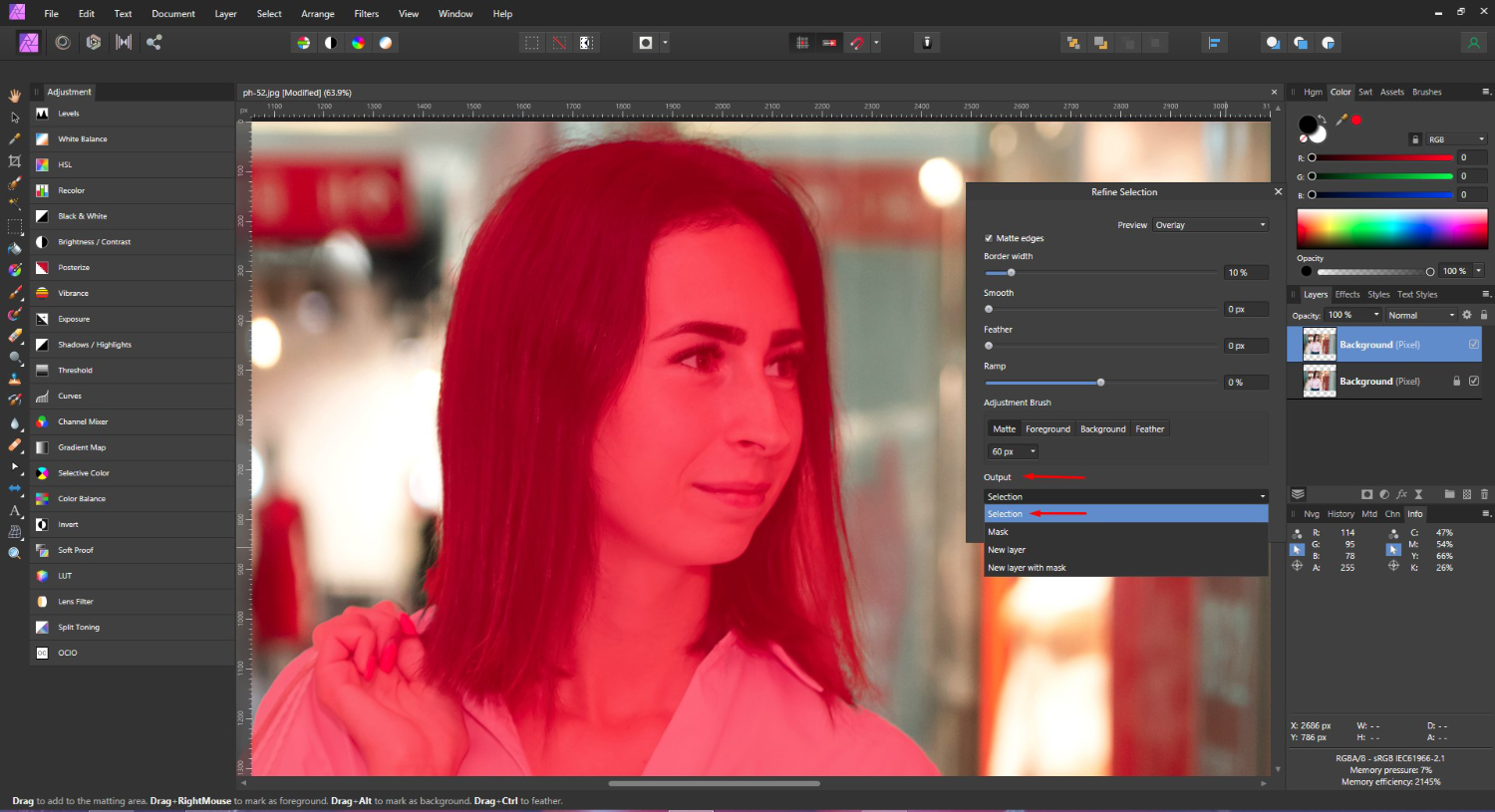
Task: Select the Zoom tool in the toolbar
Action: point(15,552)
